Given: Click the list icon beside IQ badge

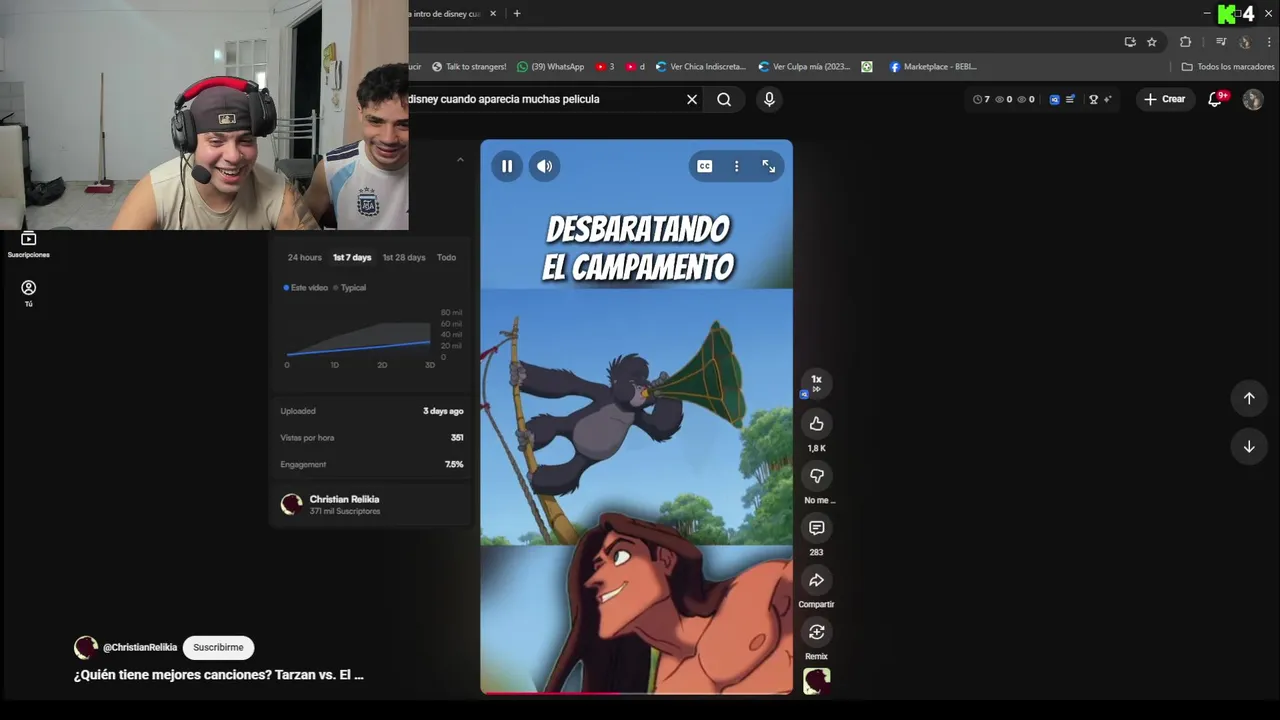Looking at the screenshot, I should 1070,99.
